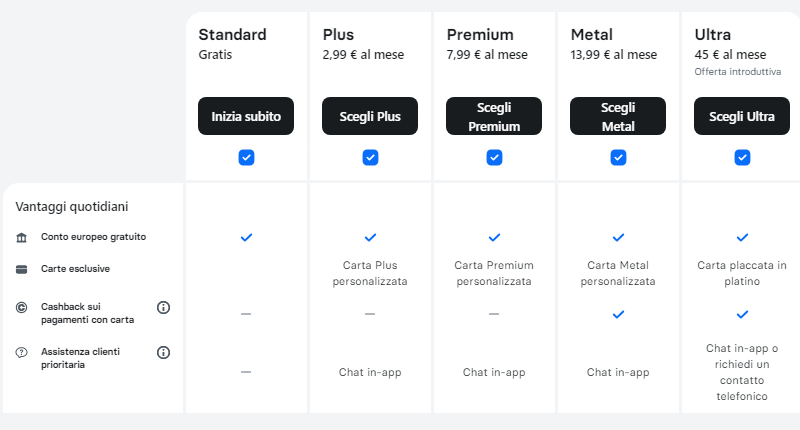Select the Scegli Premium button
800x430 pixels.
click(494, 116)
